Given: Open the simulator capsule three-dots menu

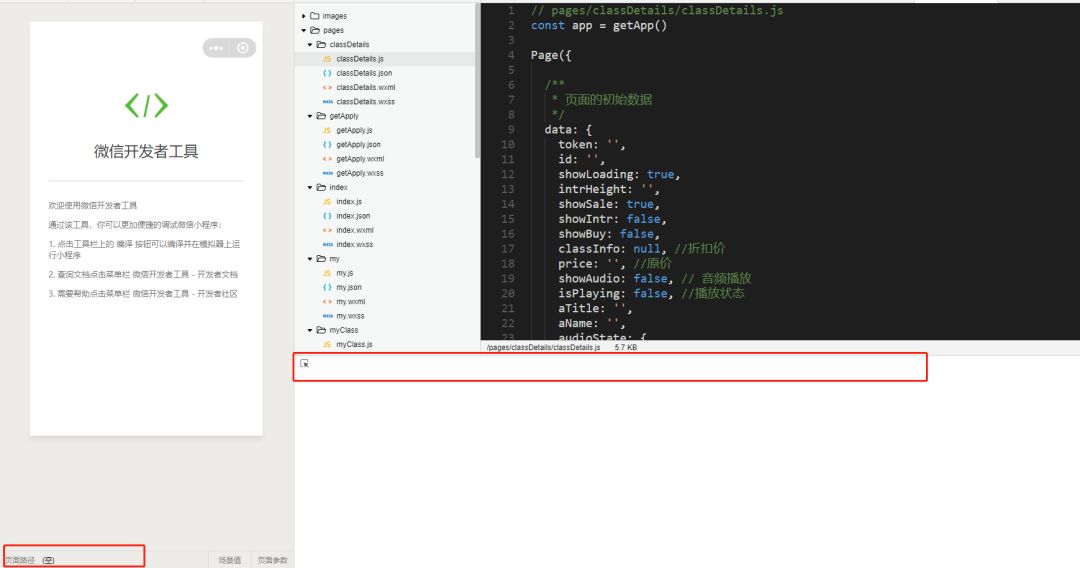Looking at the screenshot, I should point(216,48).
